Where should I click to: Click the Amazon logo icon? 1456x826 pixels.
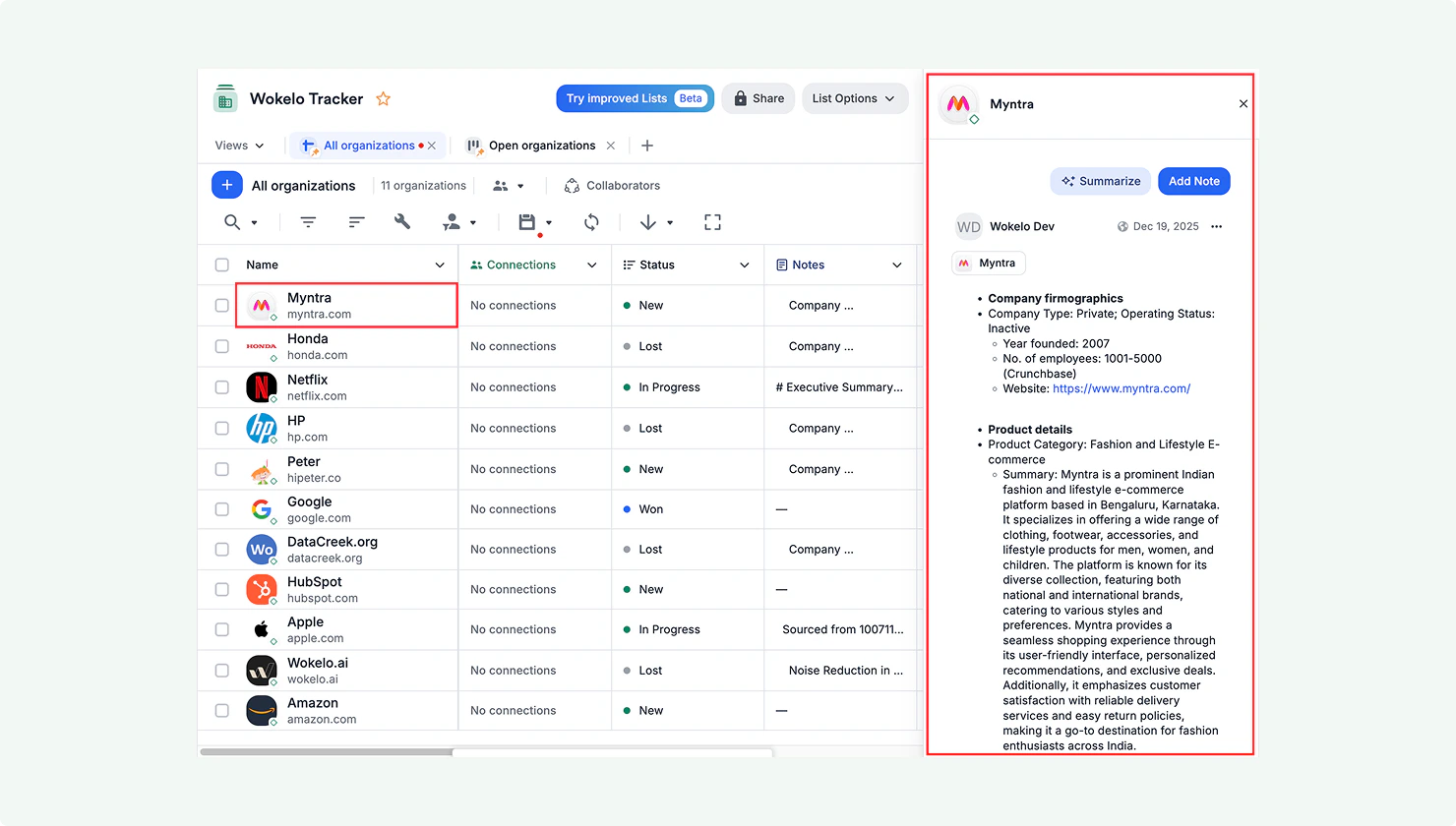click(262, 710)
